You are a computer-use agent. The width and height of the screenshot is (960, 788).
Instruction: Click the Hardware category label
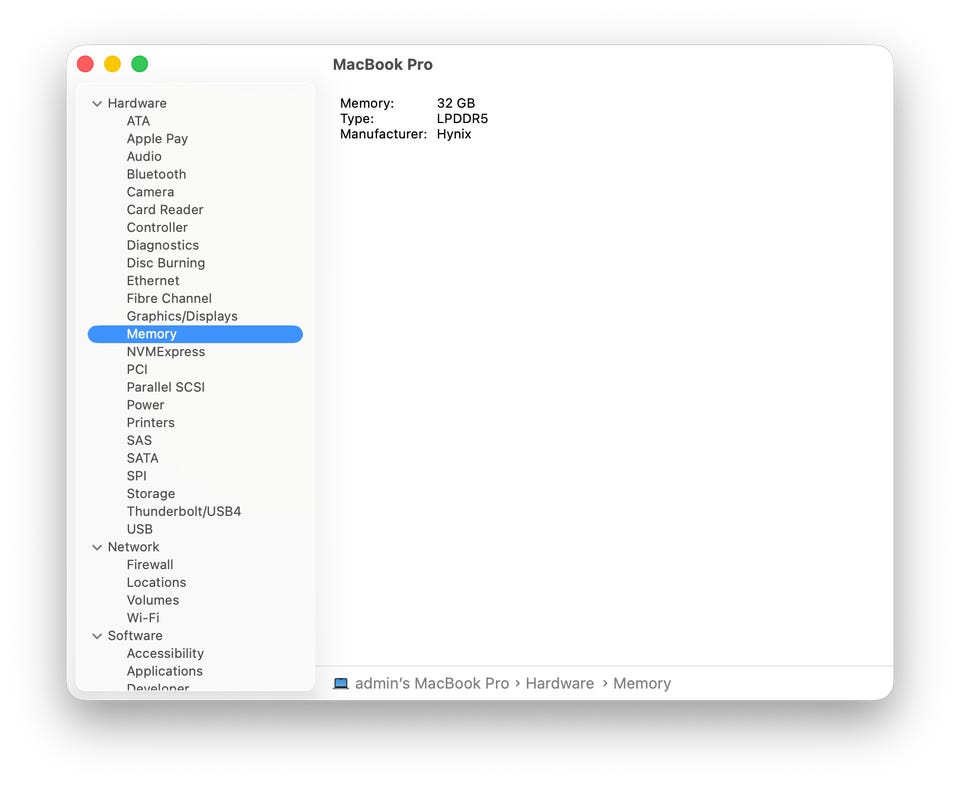[x=137, y=103]
